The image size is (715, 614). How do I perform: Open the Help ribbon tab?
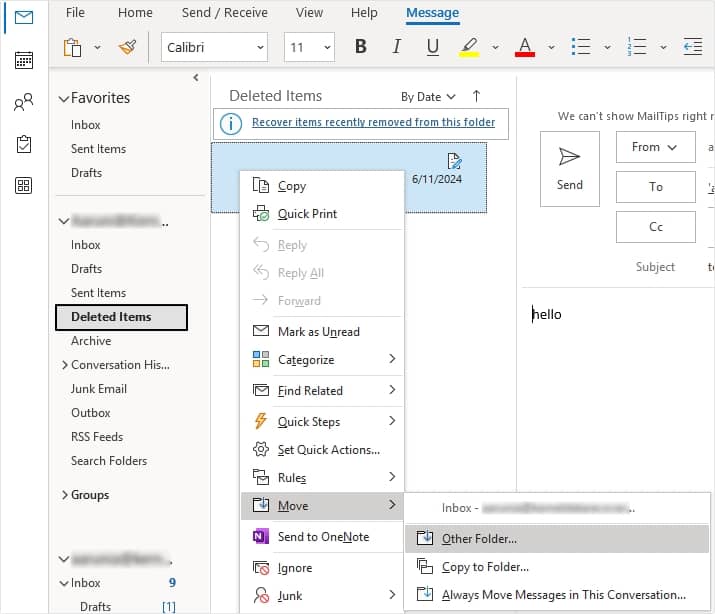coord(364,13)
